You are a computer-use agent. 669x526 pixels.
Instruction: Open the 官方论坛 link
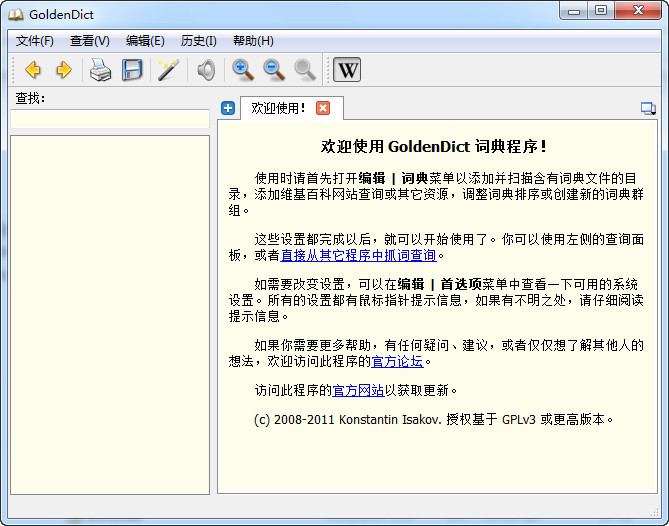tap(397, 361)
